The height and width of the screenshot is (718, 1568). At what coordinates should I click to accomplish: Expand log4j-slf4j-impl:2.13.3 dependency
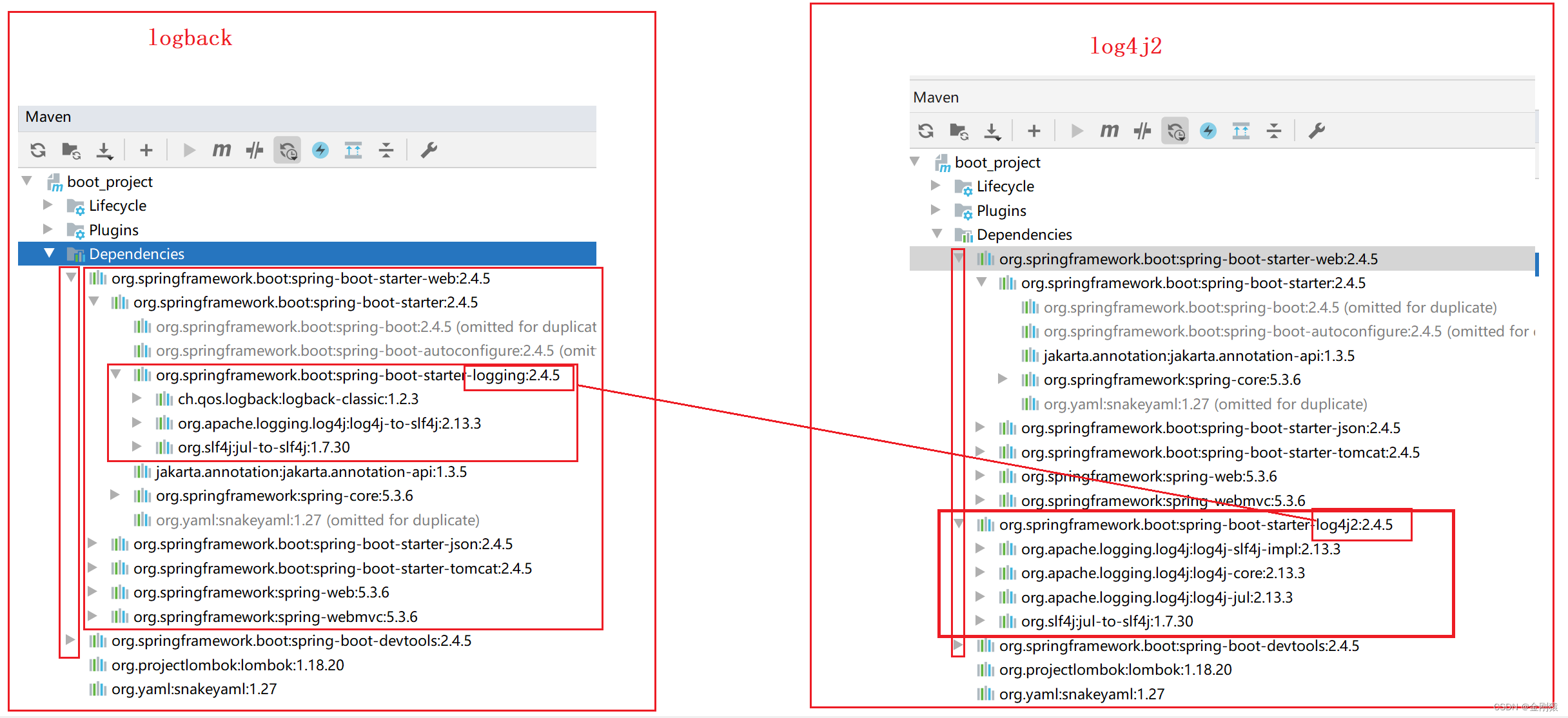[980, 548]
